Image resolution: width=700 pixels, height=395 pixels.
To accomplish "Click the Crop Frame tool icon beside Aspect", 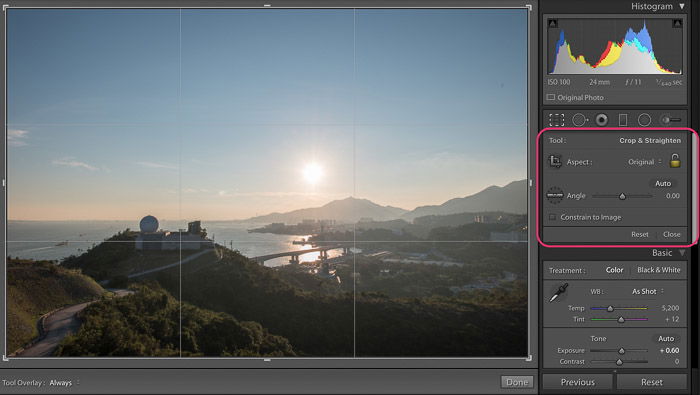I will 555,162.
